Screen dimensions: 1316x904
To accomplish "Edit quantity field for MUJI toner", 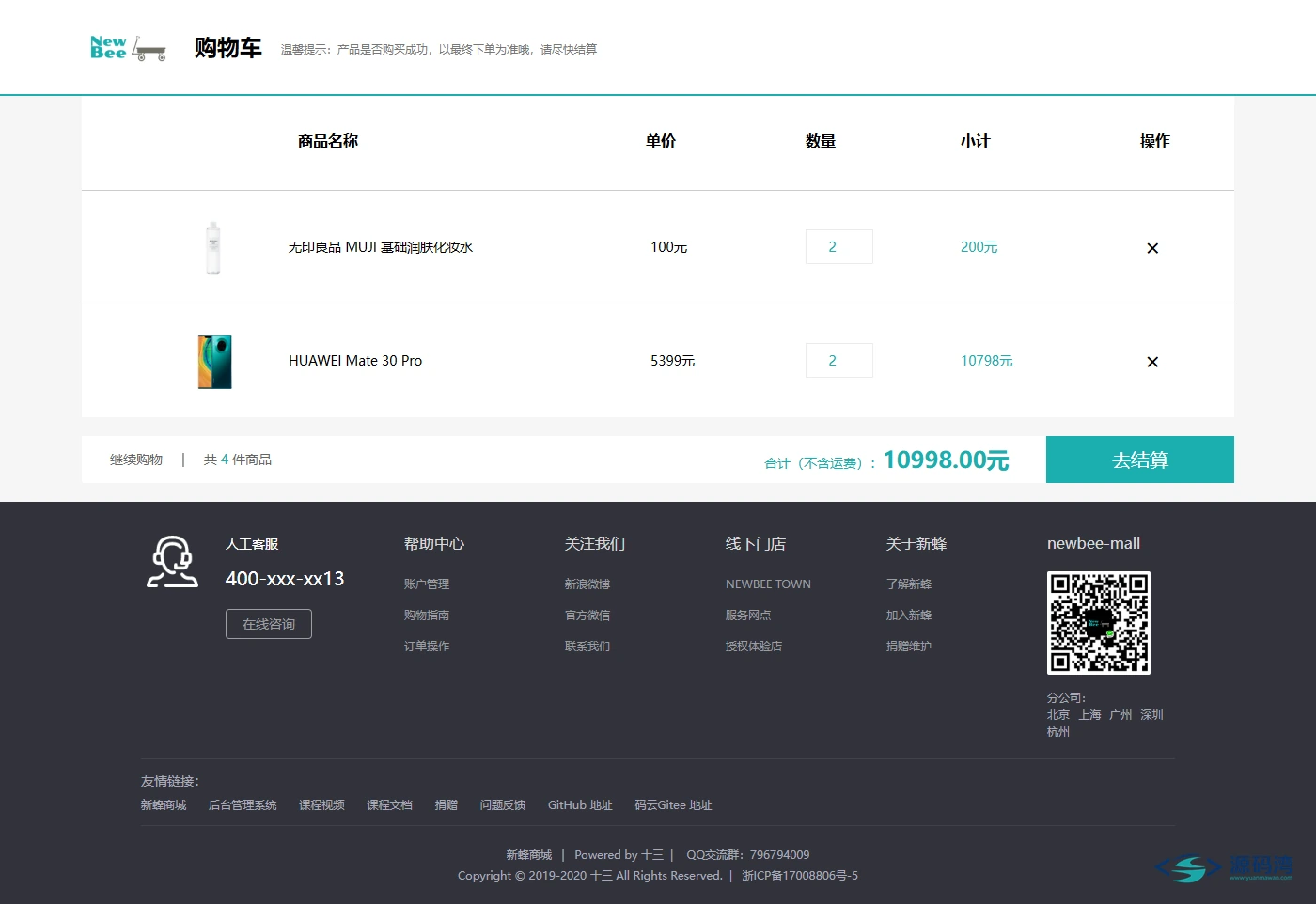I will (x=838, y=247).
